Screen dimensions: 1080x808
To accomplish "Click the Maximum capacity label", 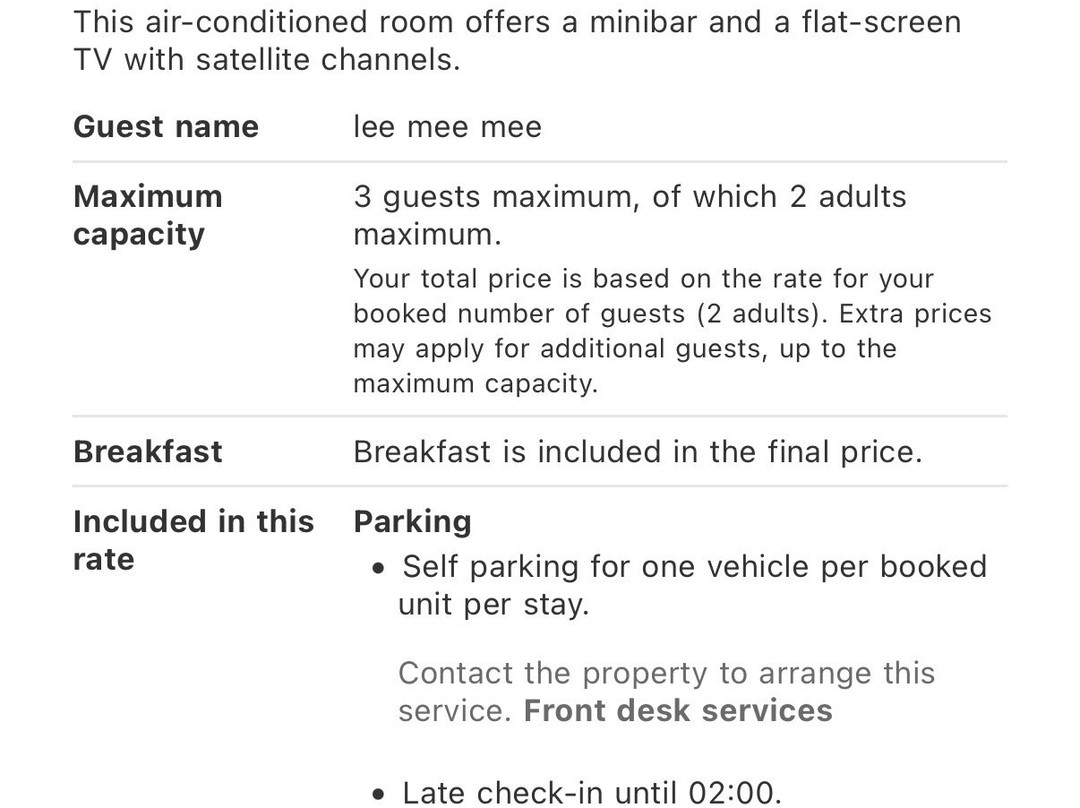I will tap(148, 216).
